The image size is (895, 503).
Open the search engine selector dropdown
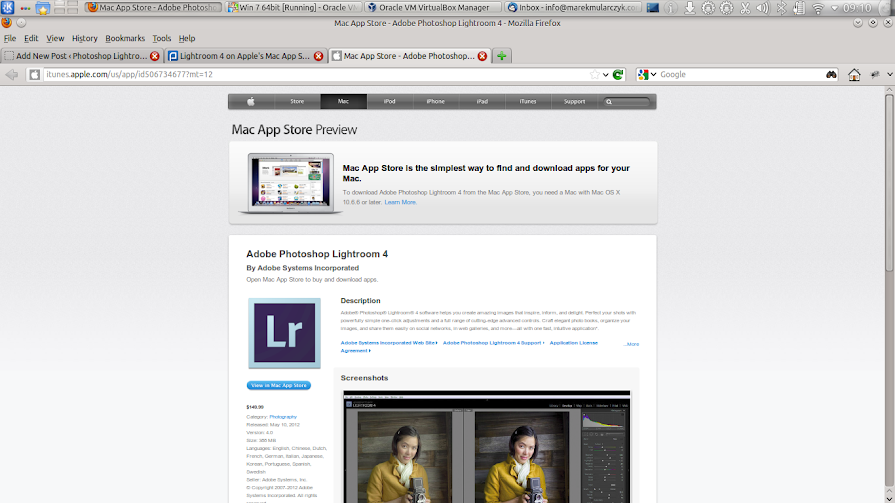647,75
